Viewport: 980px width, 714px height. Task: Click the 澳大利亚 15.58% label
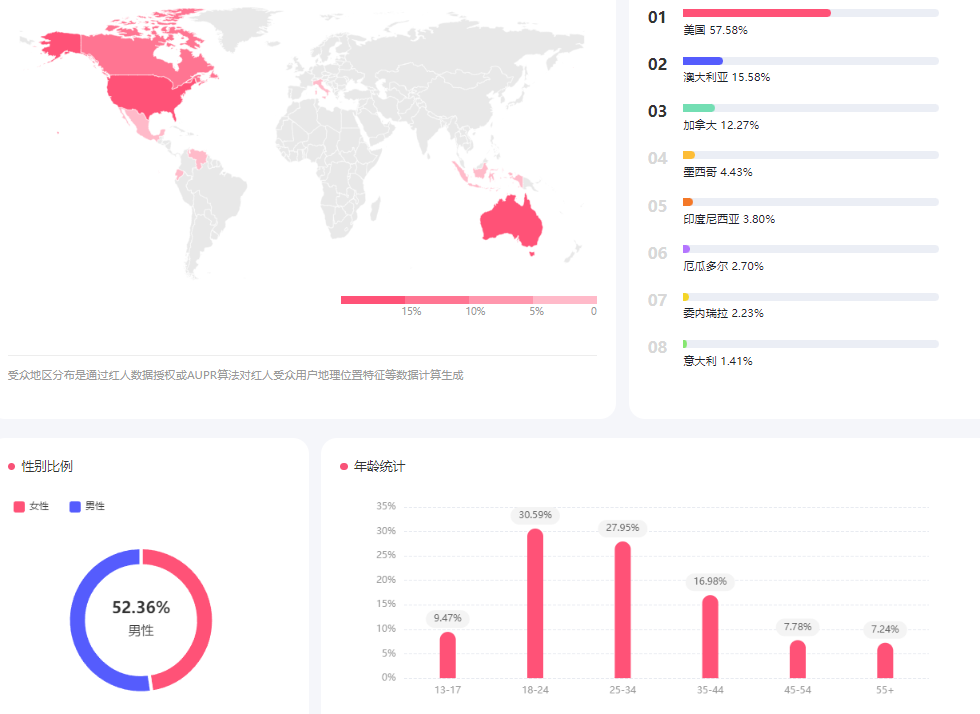[726, 78]
